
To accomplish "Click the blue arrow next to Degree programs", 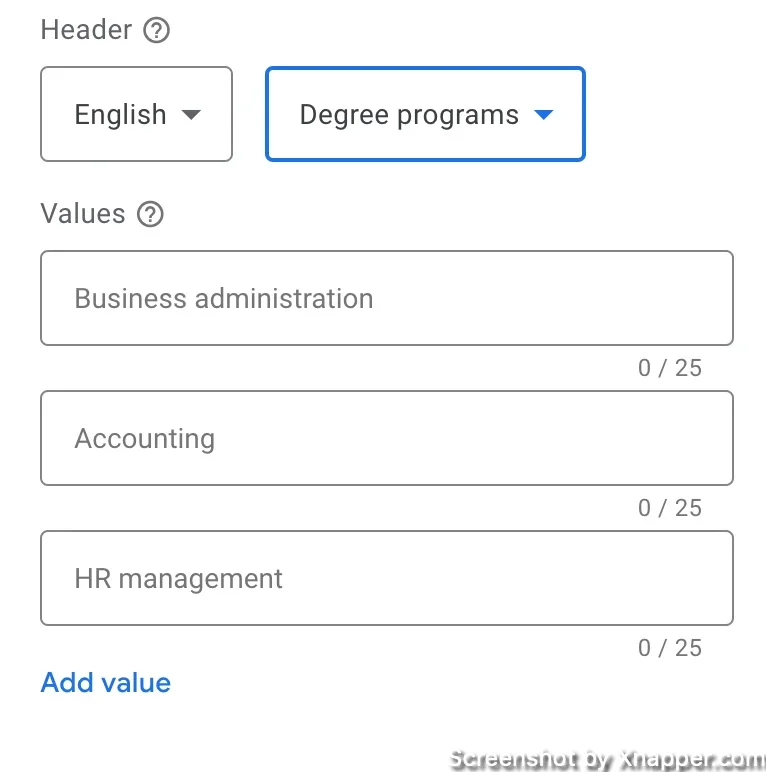I will pyautogui.click(x=544, y=115).
